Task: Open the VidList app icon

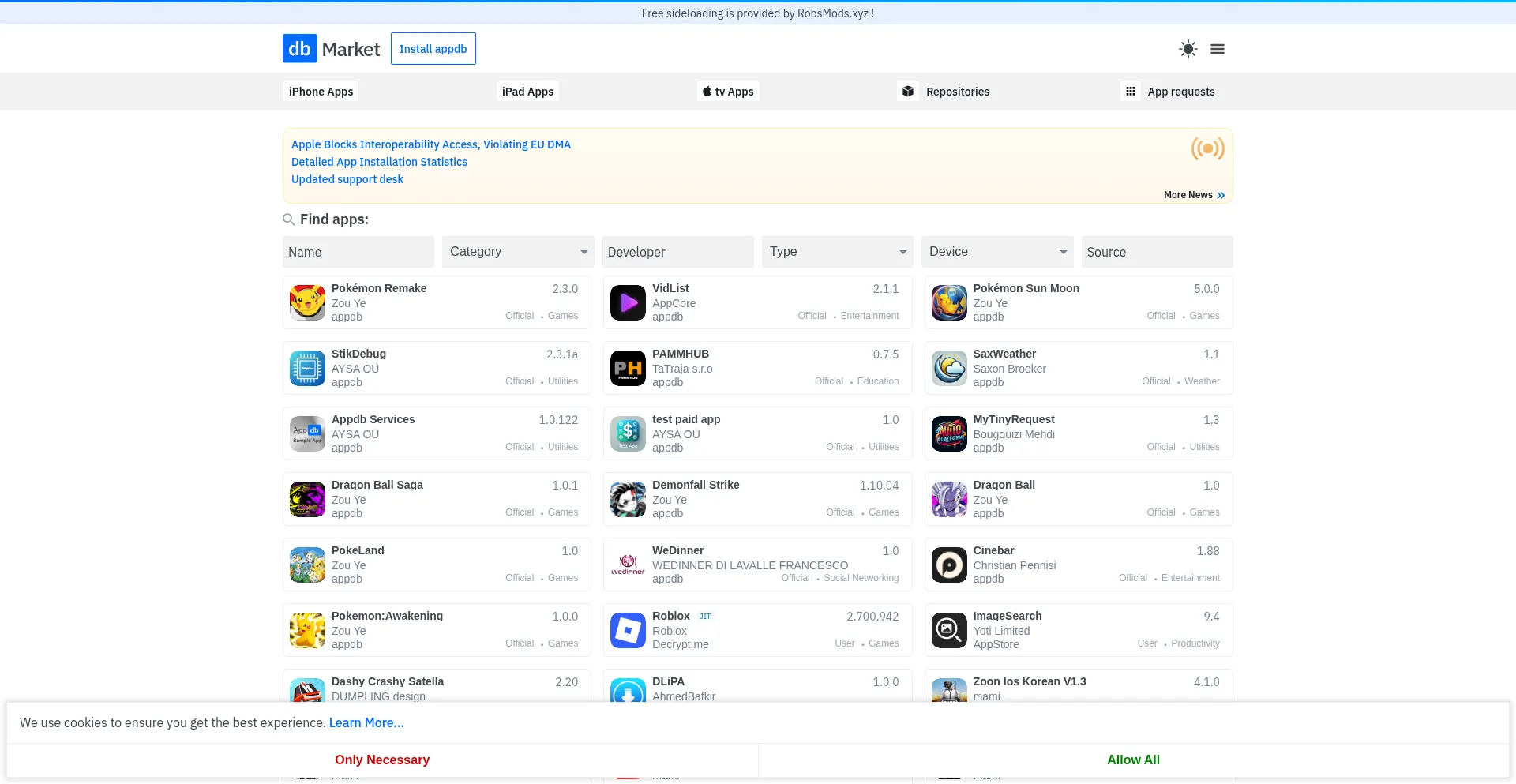Action: 628,302
